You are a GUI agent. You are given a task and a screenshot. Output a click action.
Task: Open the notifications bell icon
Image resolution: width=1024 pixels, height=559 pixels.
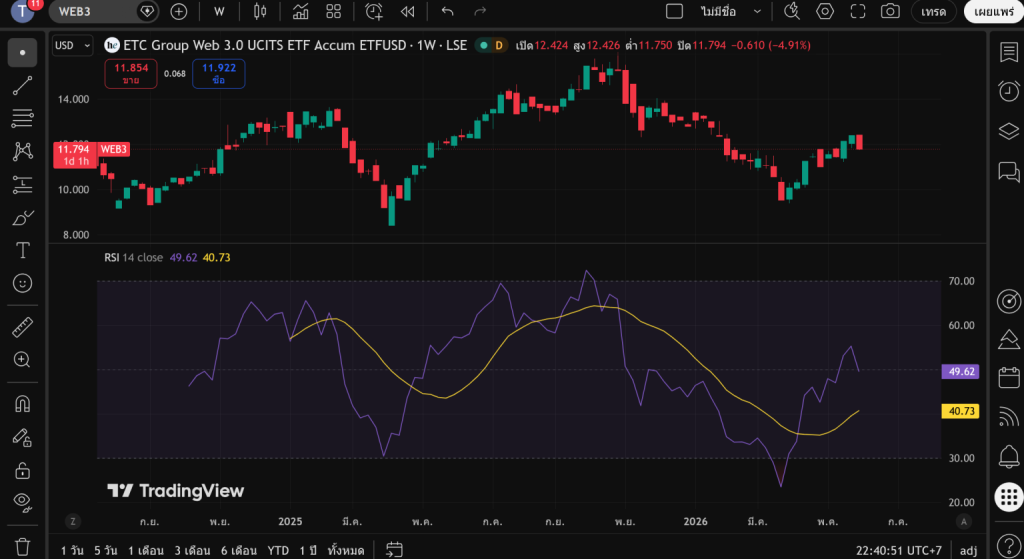point(1008,456)
